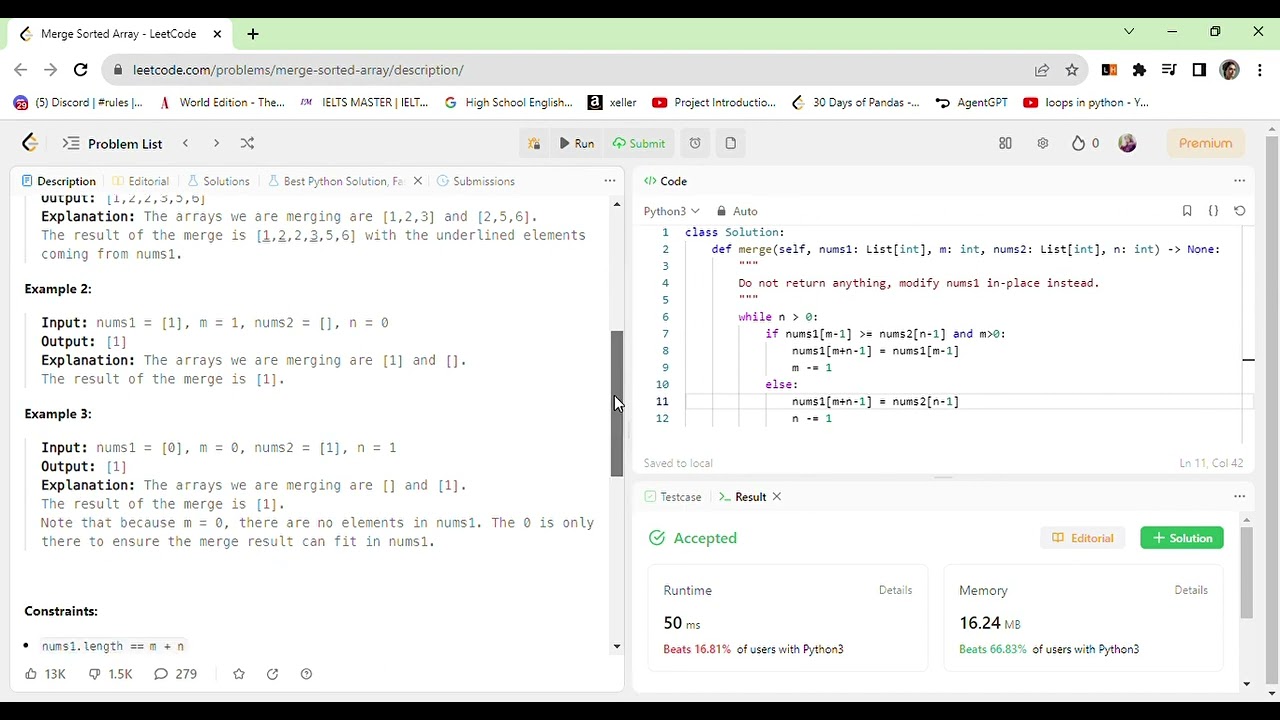Click the result panel scrollbar thumb
1280x720 pixels.
[1246, 572]
